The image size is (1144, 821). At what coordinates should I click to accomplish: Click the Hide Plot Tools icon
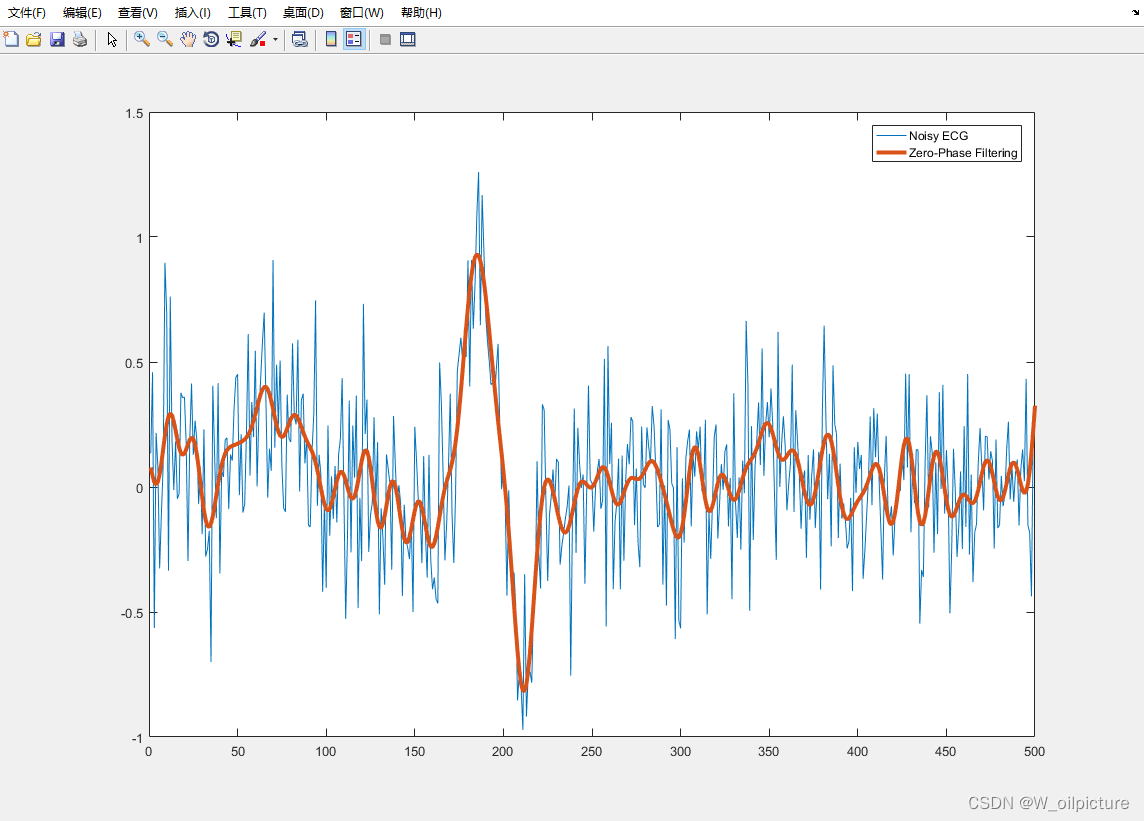[385, 39]
